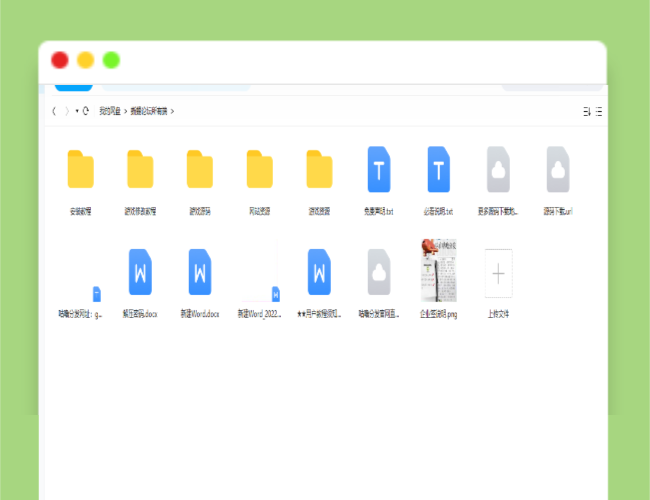
Task: Open the sort order icon
Action: click(x=587, y=112)
